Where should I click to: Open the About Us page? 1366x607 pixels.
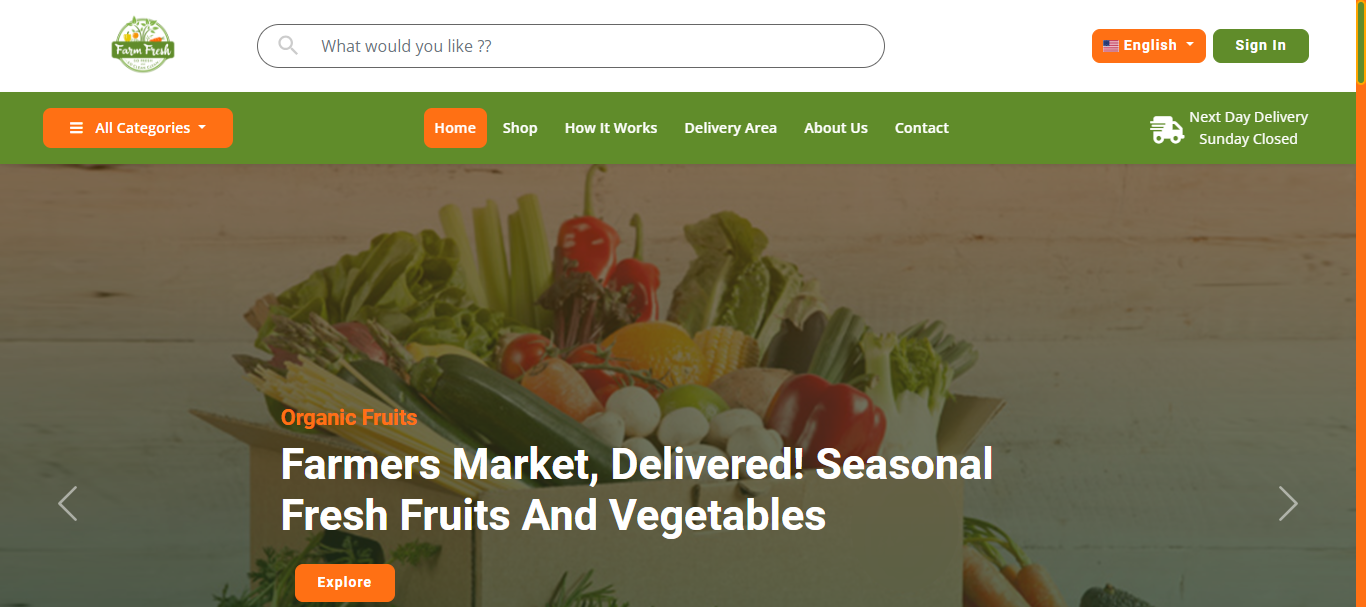(836, 128)
